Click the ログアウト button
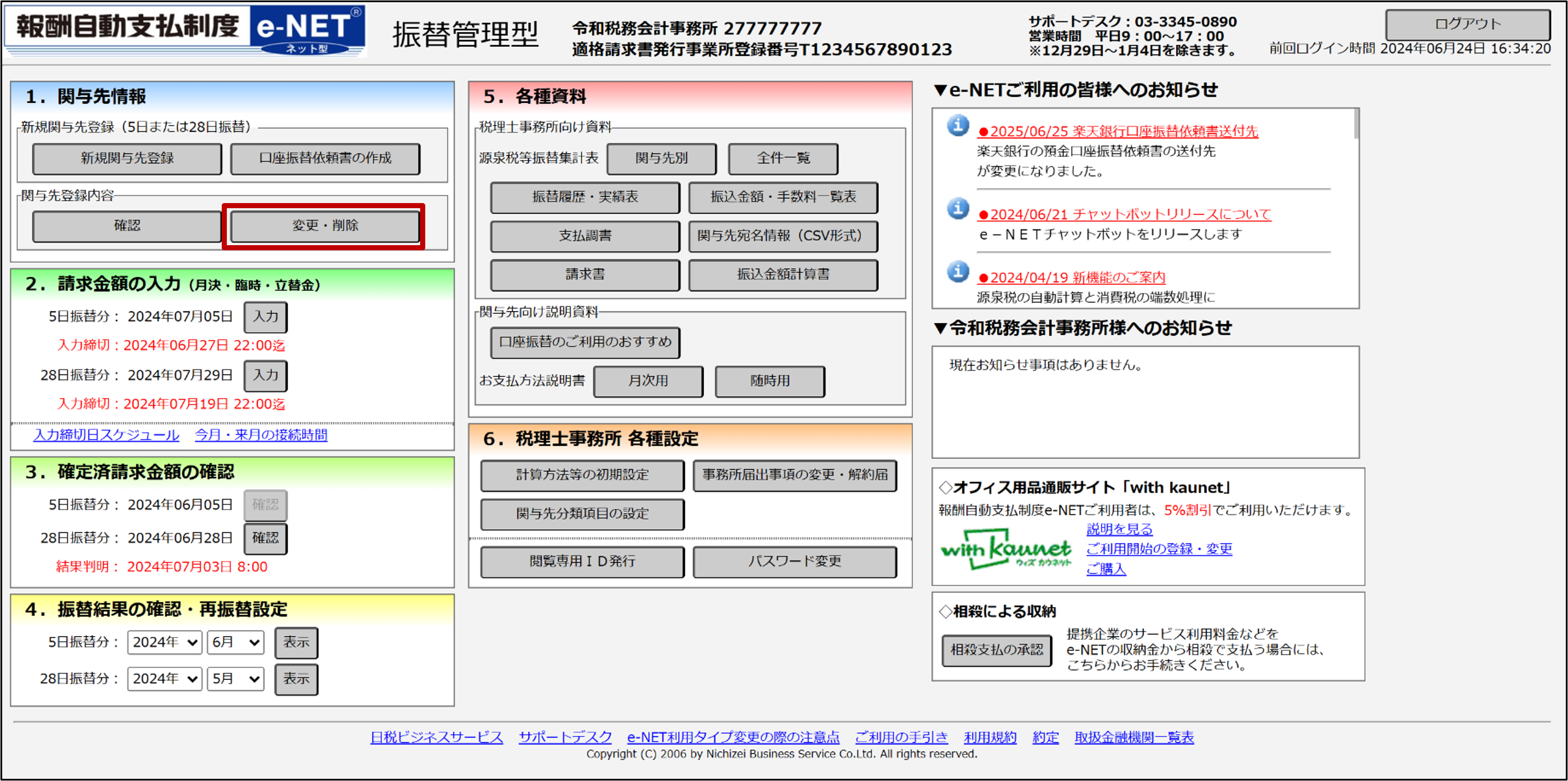The width and height of the screenshot is (1568, 781). coord(1467,24)
